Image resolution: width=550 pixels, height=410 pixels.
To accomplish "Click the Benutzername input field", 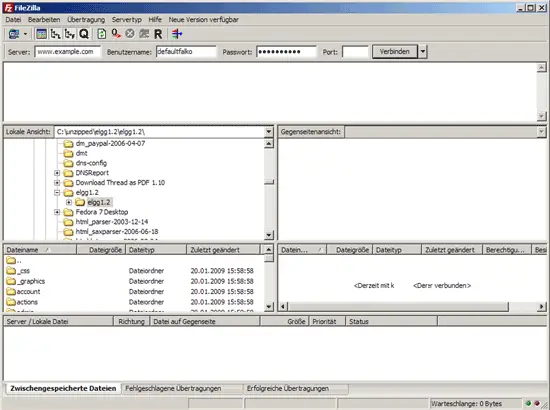I will tap(186, 52).
